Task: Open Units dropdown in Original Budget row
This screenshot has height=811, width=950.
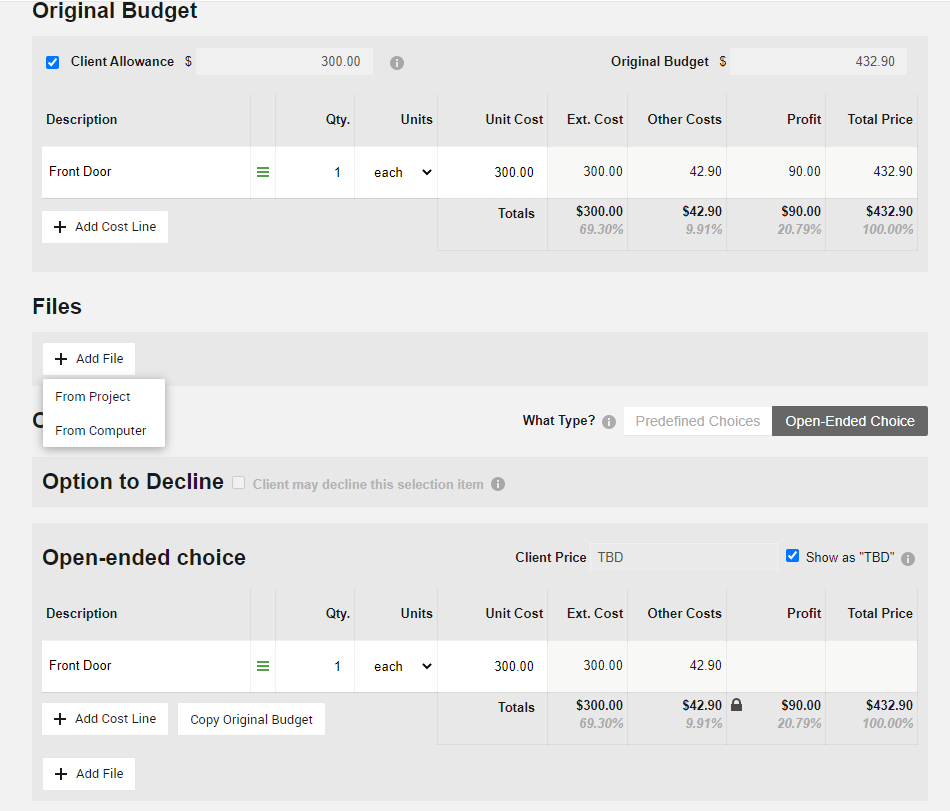Action: (x=402, y=172)
